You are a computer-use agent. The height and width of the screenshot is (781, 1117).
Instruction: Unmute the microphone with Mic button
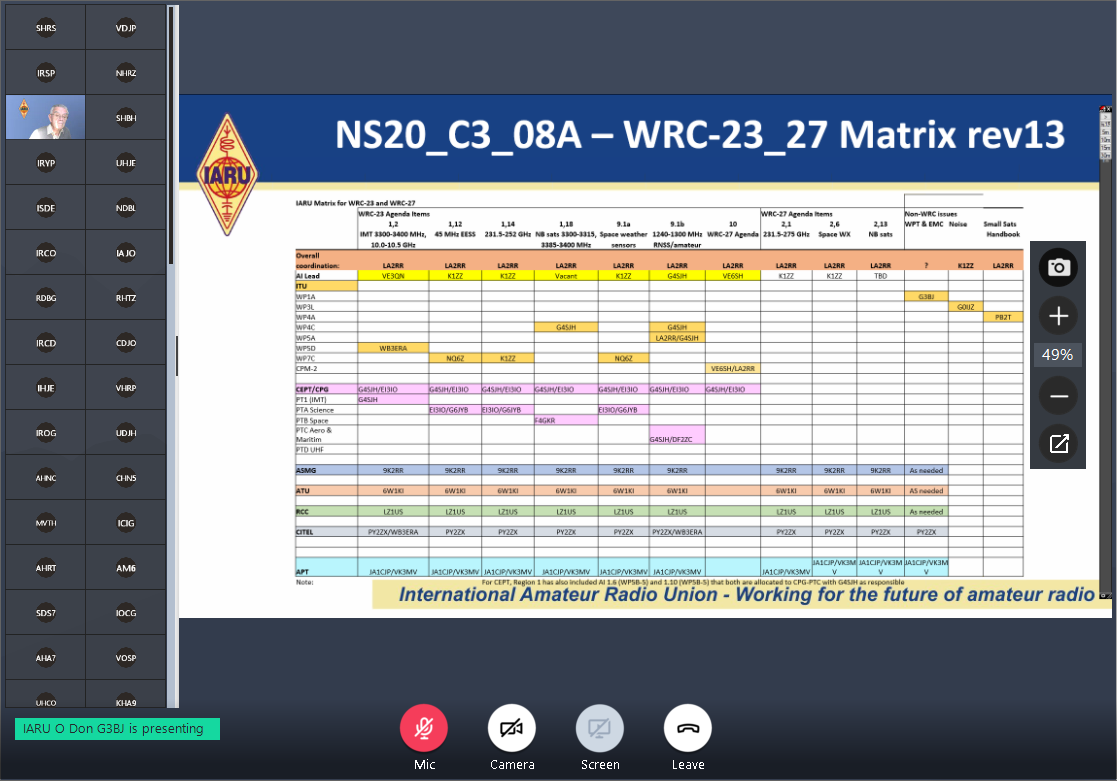pos(424,728)
